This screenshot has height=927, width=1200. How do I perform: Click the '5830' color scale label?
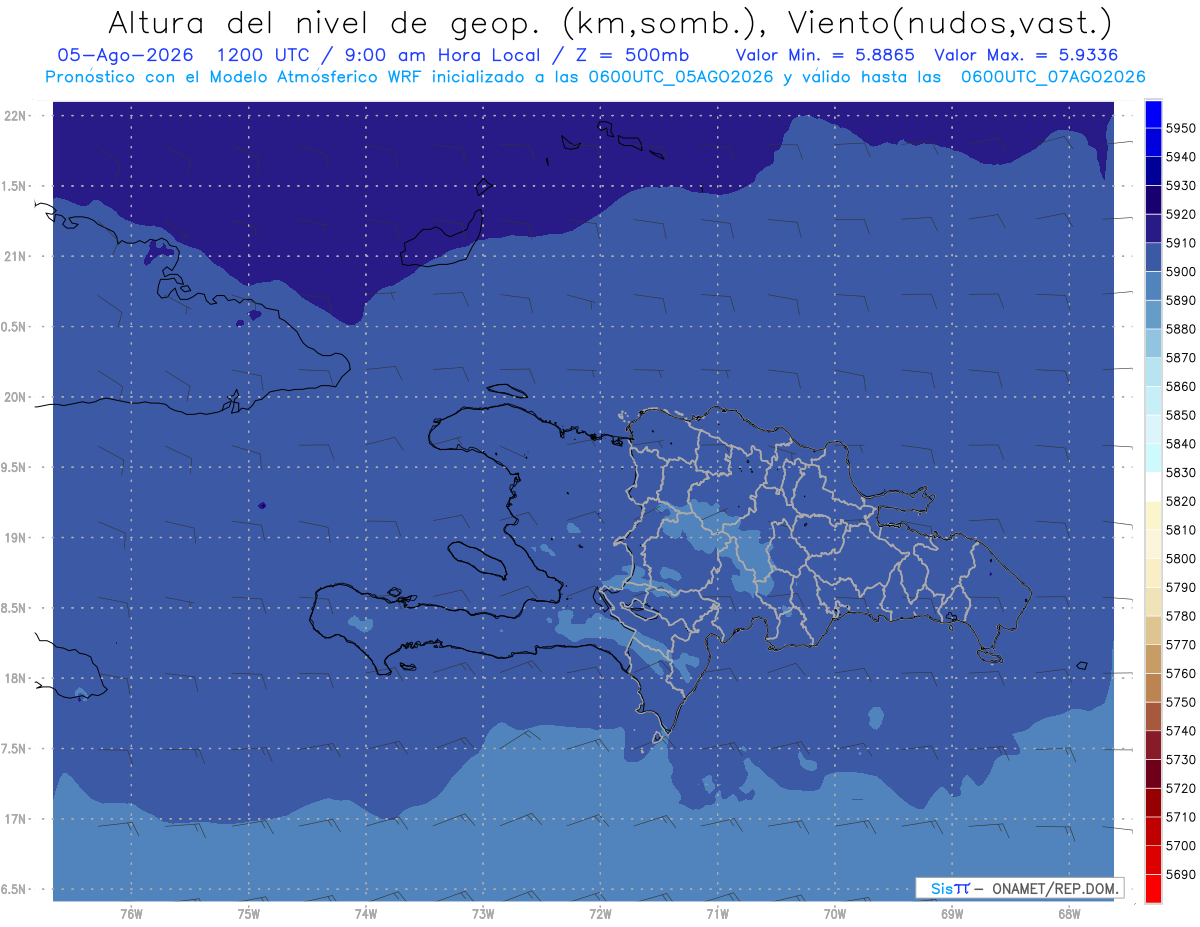coord(1181,473)
